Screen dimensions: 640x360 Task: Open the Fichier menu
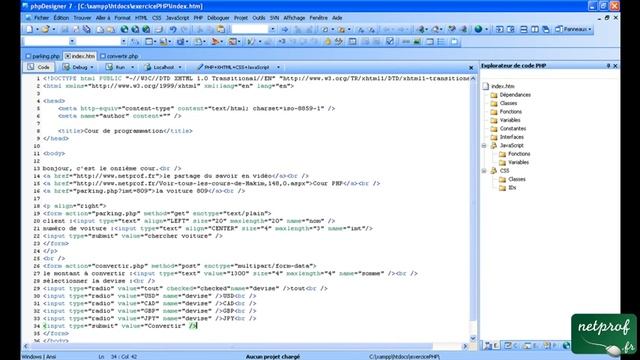pos(41,18)
